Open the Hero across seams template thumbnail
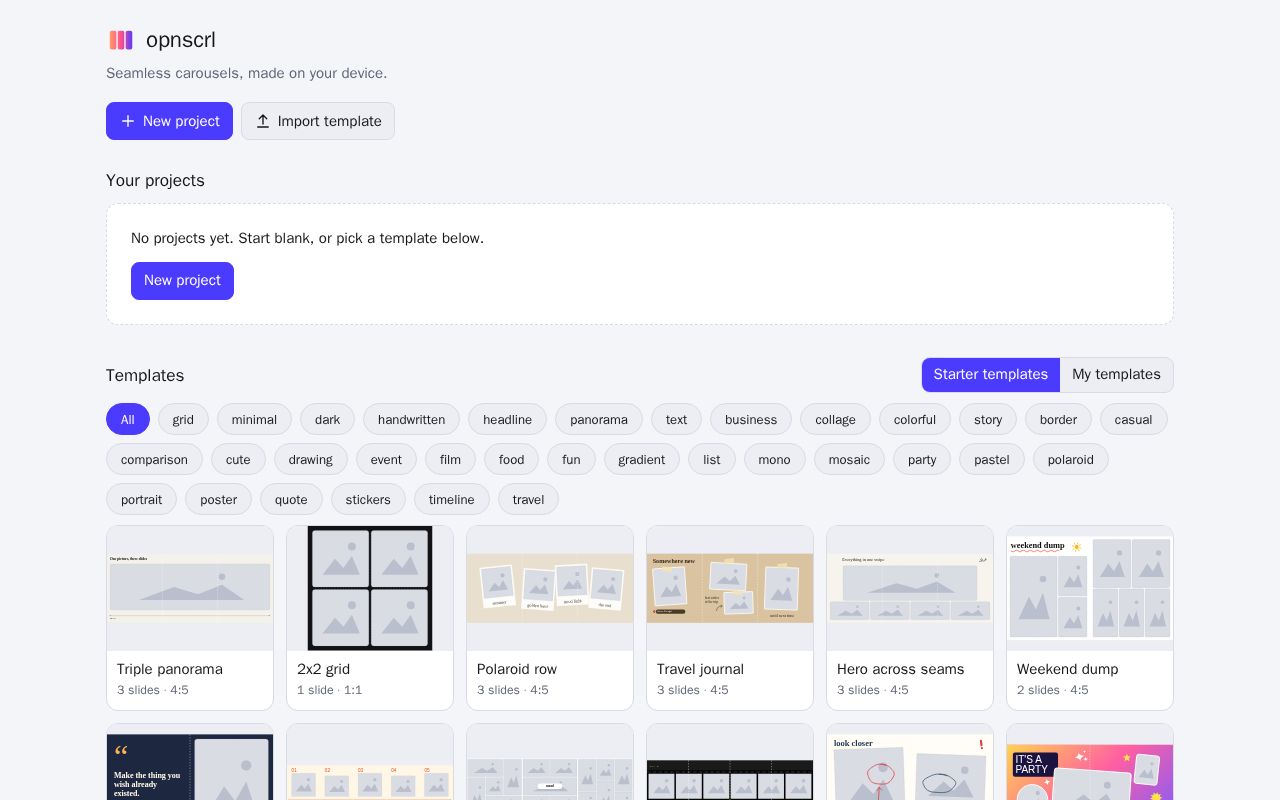 coord(910,588)
